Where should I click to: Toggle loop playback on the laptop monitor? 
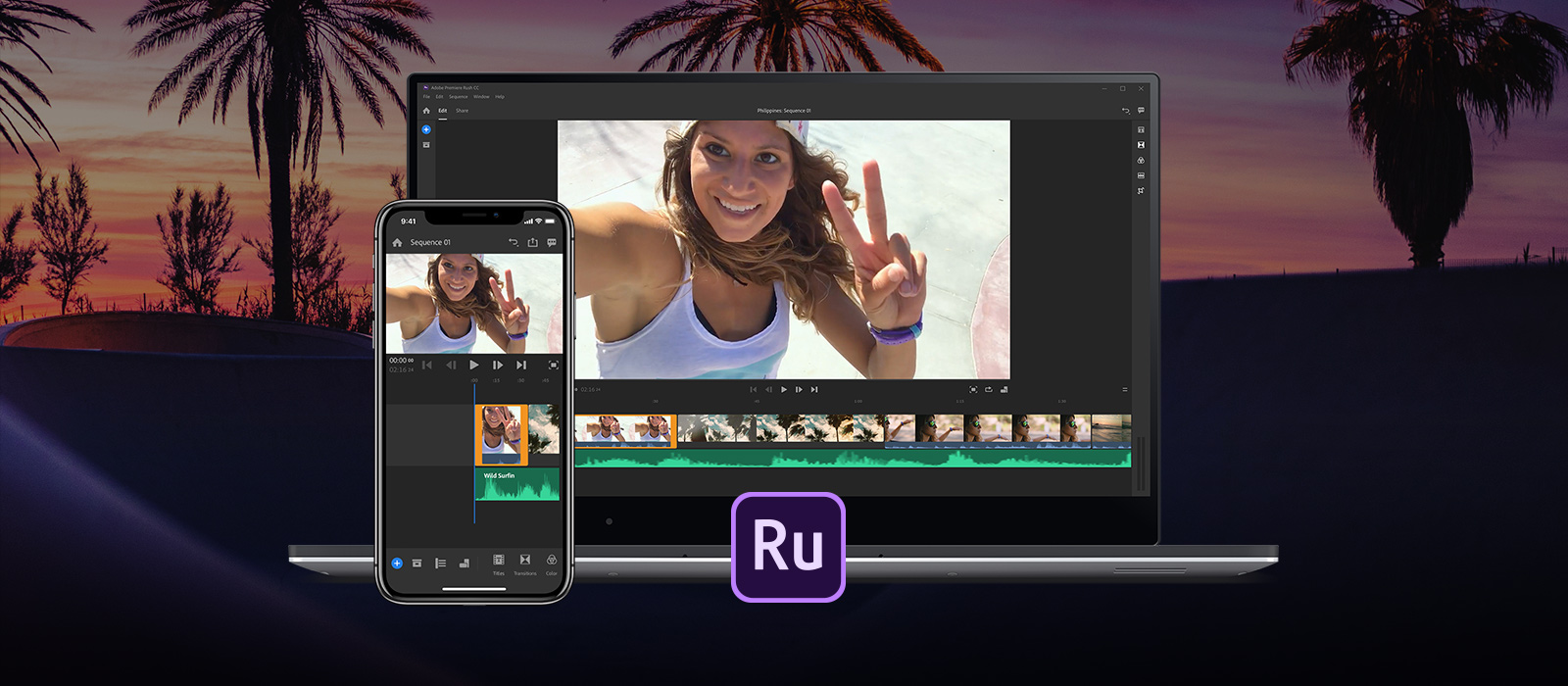point(988,389)
